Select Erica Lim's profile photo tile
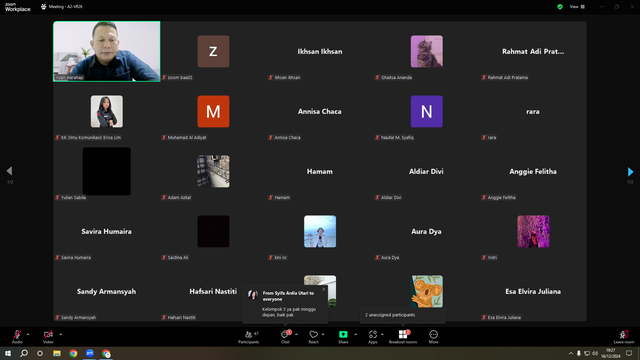640x360 pixels. pos(107,111)
